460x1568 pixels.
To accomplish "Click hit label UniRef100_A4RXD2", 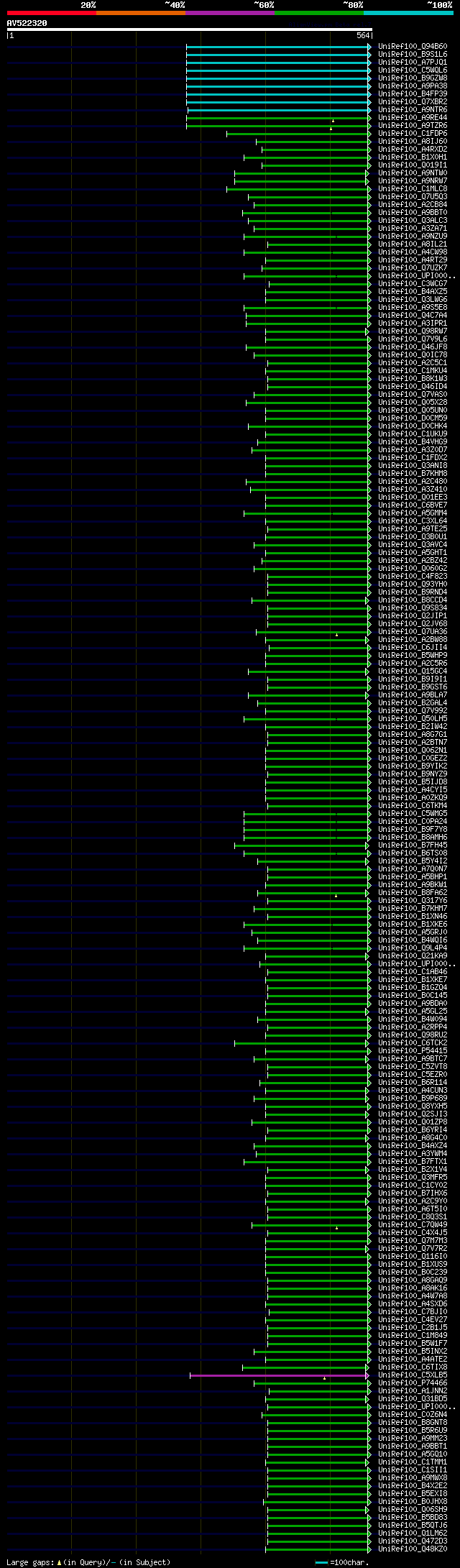I will tap(413, 150).
